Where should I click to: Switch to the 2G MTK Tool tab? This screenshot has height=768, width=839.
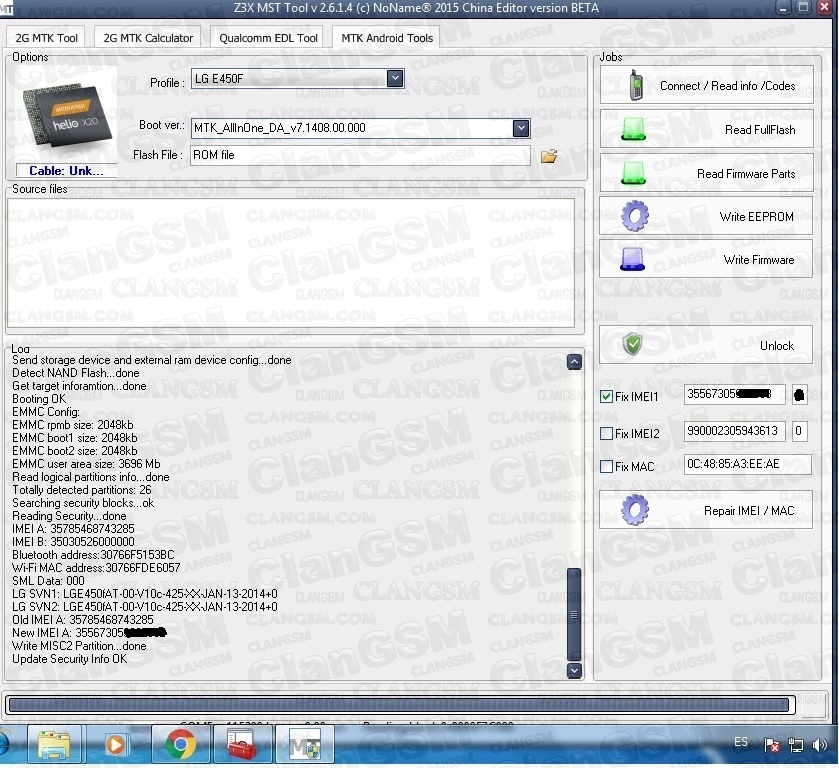[47, 38]
